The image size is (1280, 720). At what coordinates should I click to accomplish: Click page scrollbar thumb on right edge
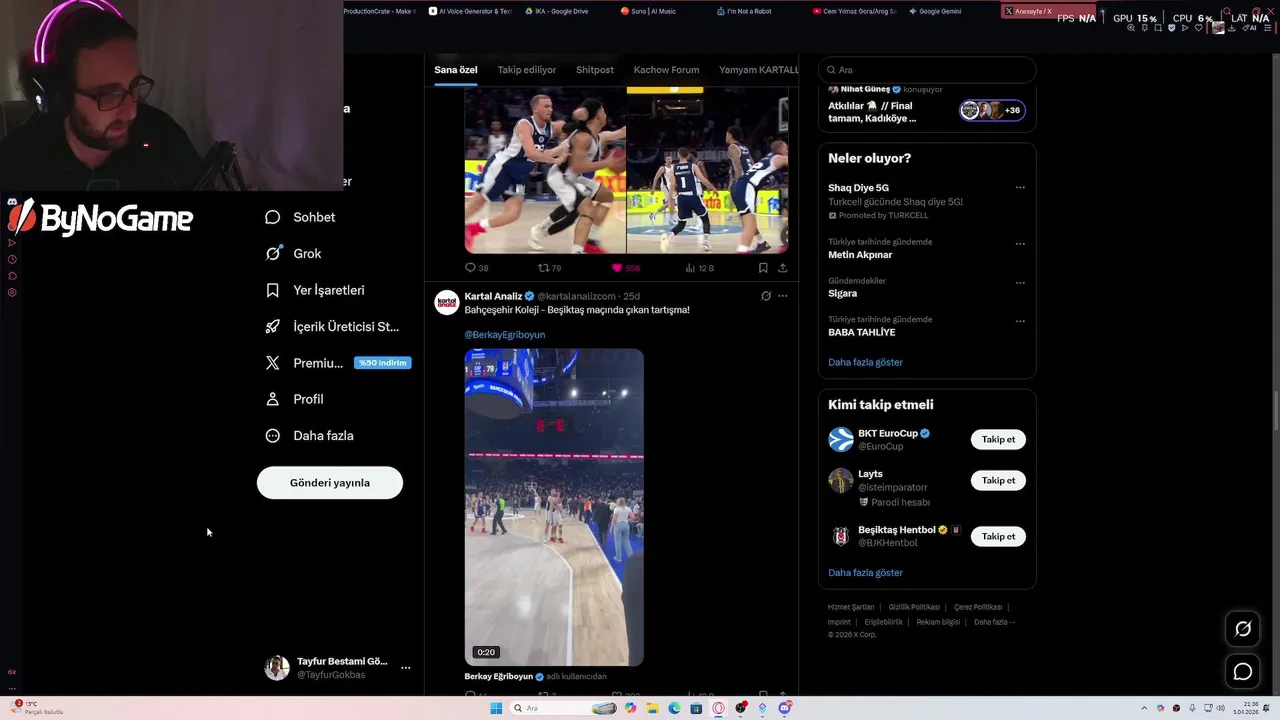click(1275, 412)
